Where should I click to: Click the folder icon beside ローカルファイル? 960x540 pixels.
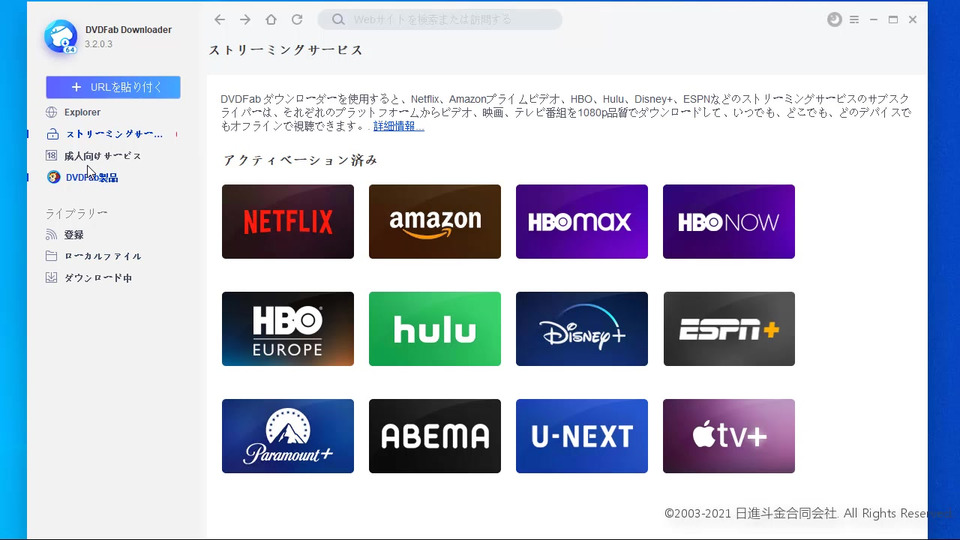click(x=51, y=256)
